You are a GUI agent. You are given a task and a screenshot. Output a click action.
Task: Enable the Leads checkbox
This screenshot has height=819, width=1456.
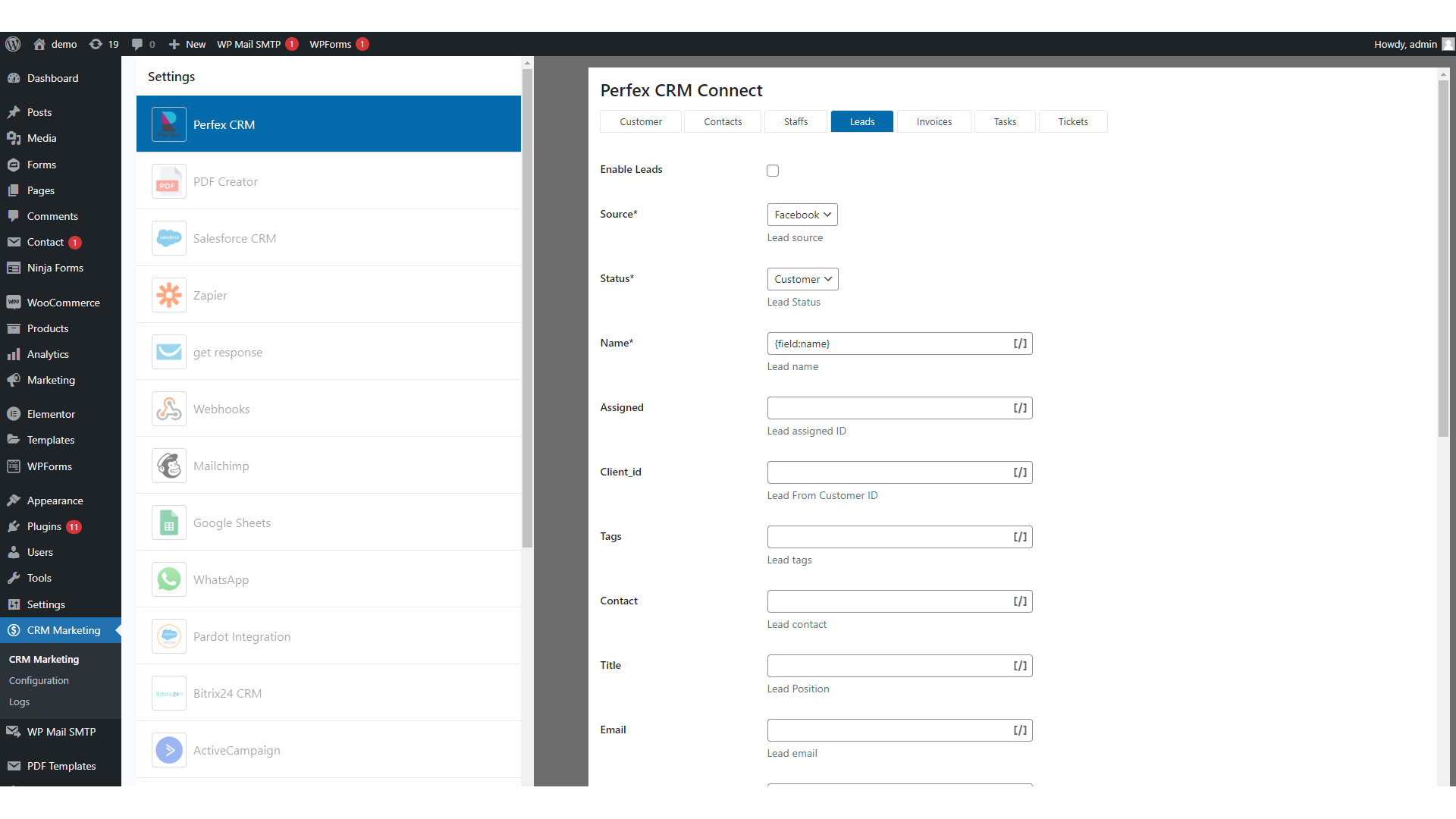tap(773, 171)
